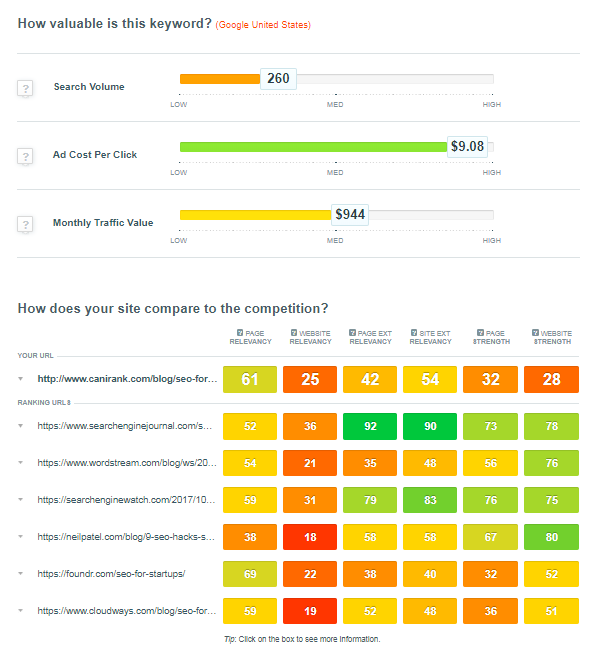
Task: Click cloudways Page Strength box 36
Action: click(491, 611)
